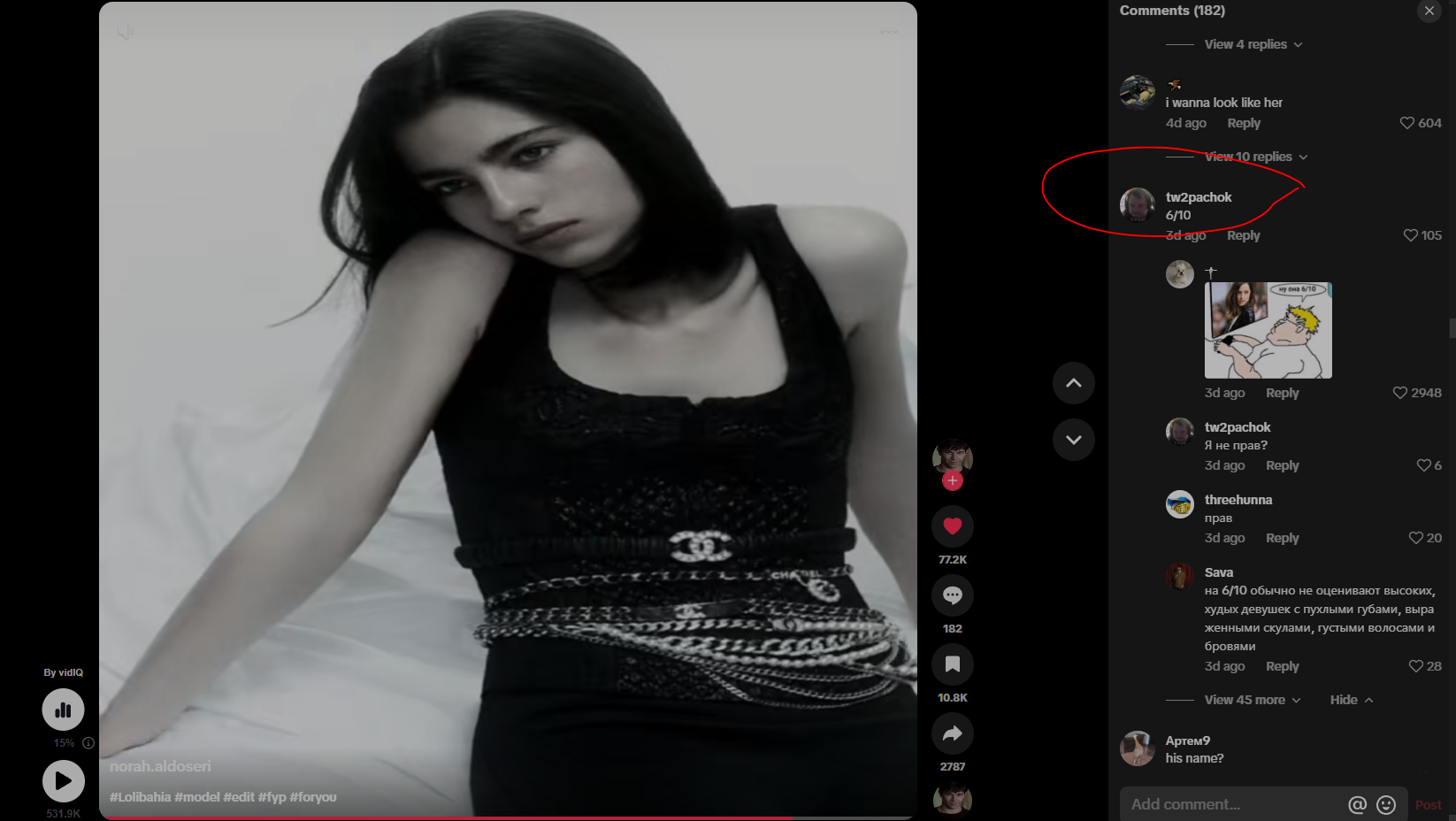Save video with the bookmark icon
The width and height of the screenshot is (1456, 821).
[952, 664]
